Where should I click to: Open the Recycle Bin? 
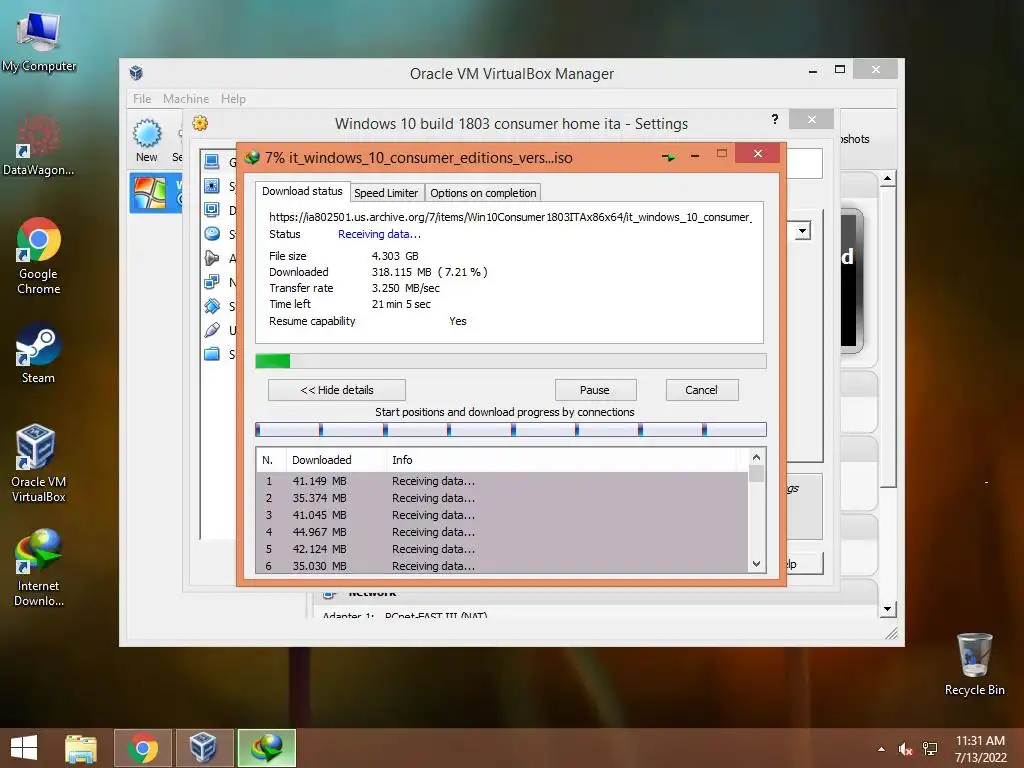[974, 664]
